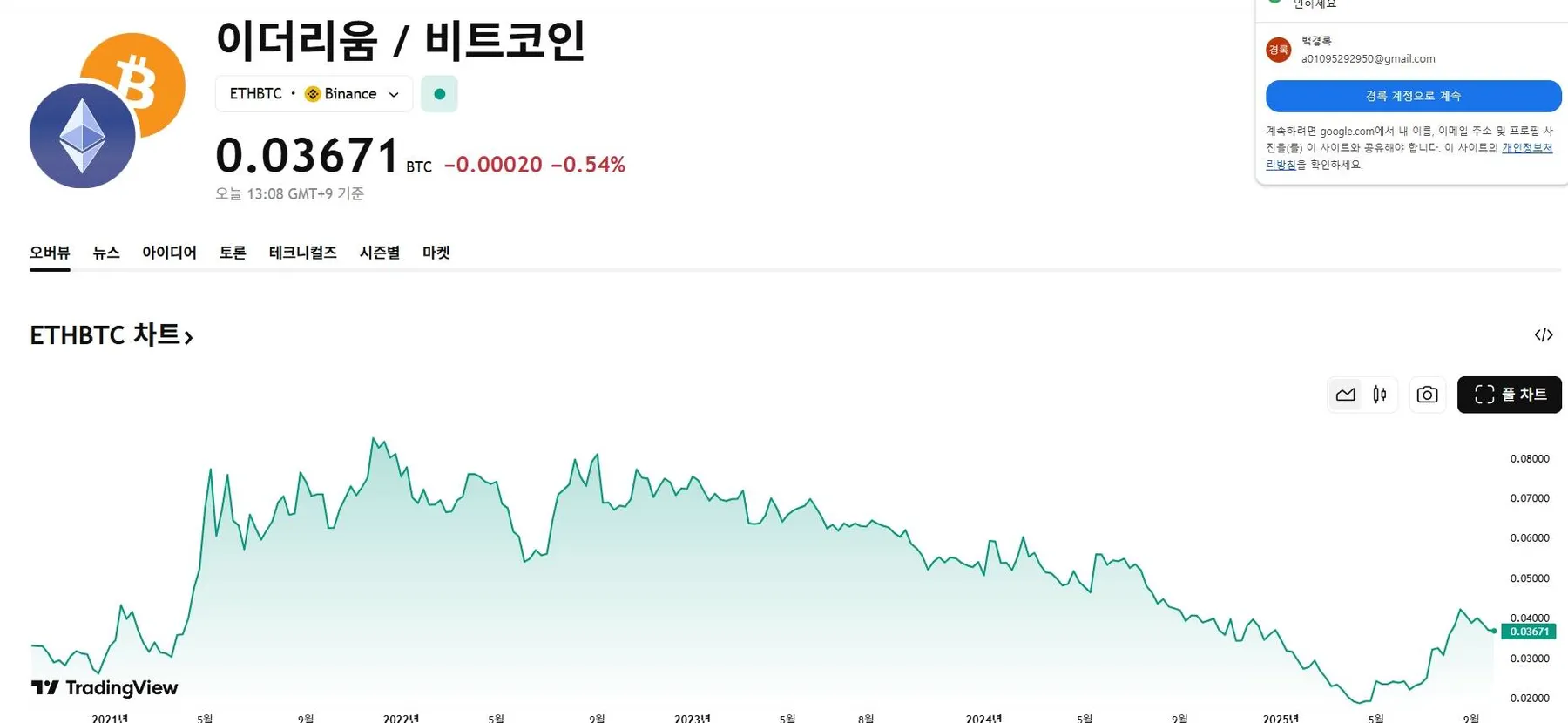Image resolution: width=1568 pixels, height=723 pixels.
Task: Open the 아이디어 tab
Action: (x=169, y=253)
